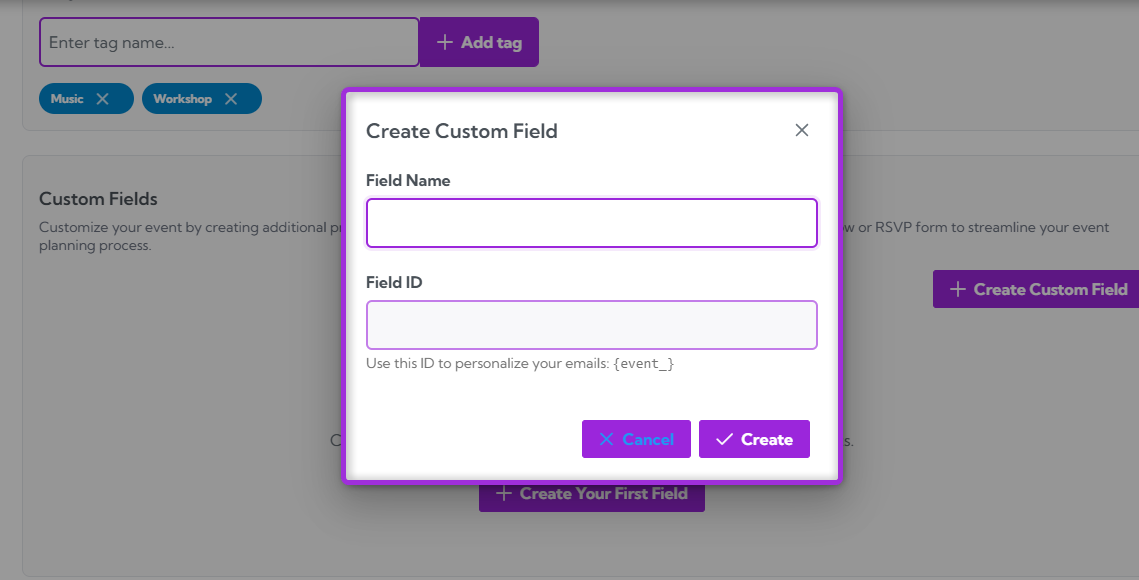Open Create Custom Field from the right panel

coord(1040,288)
